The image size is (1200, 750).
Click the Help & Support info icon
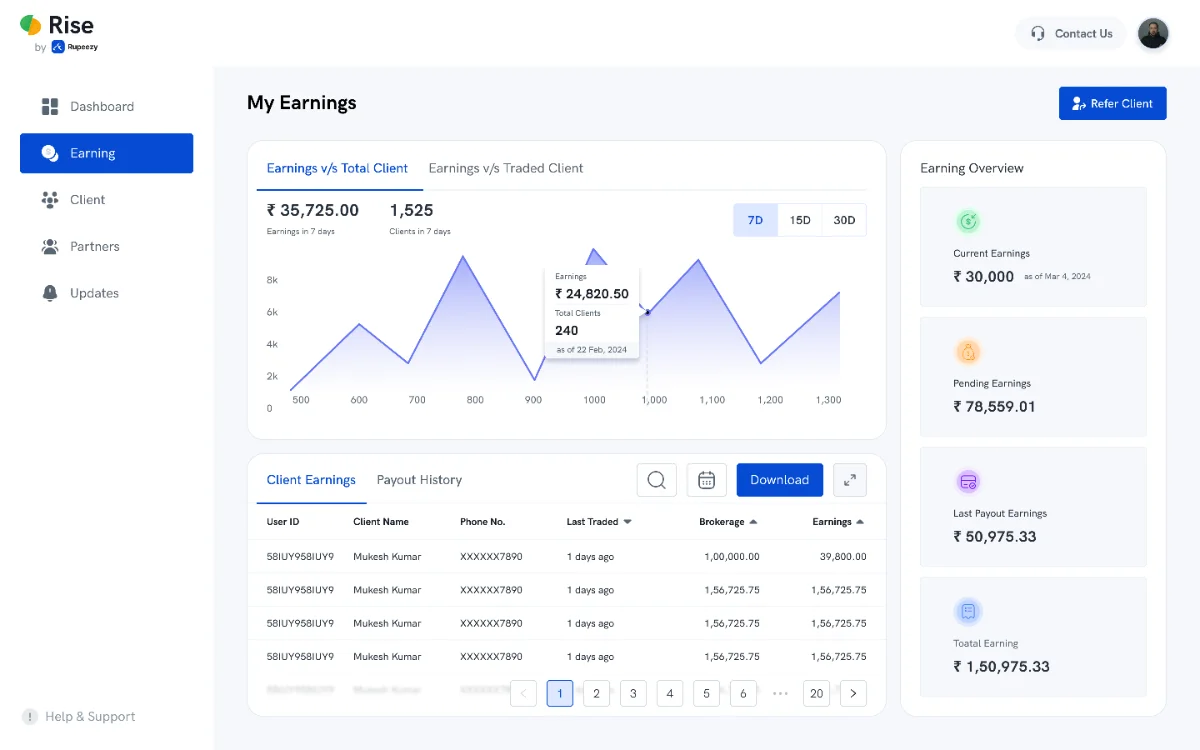30,717
